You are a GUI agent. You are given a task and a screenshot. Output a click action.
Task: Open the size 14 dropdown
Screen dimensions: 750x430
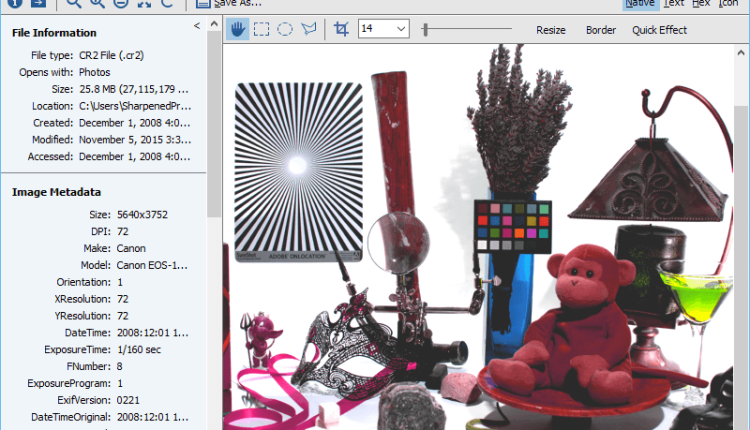(x=383, y=30)
